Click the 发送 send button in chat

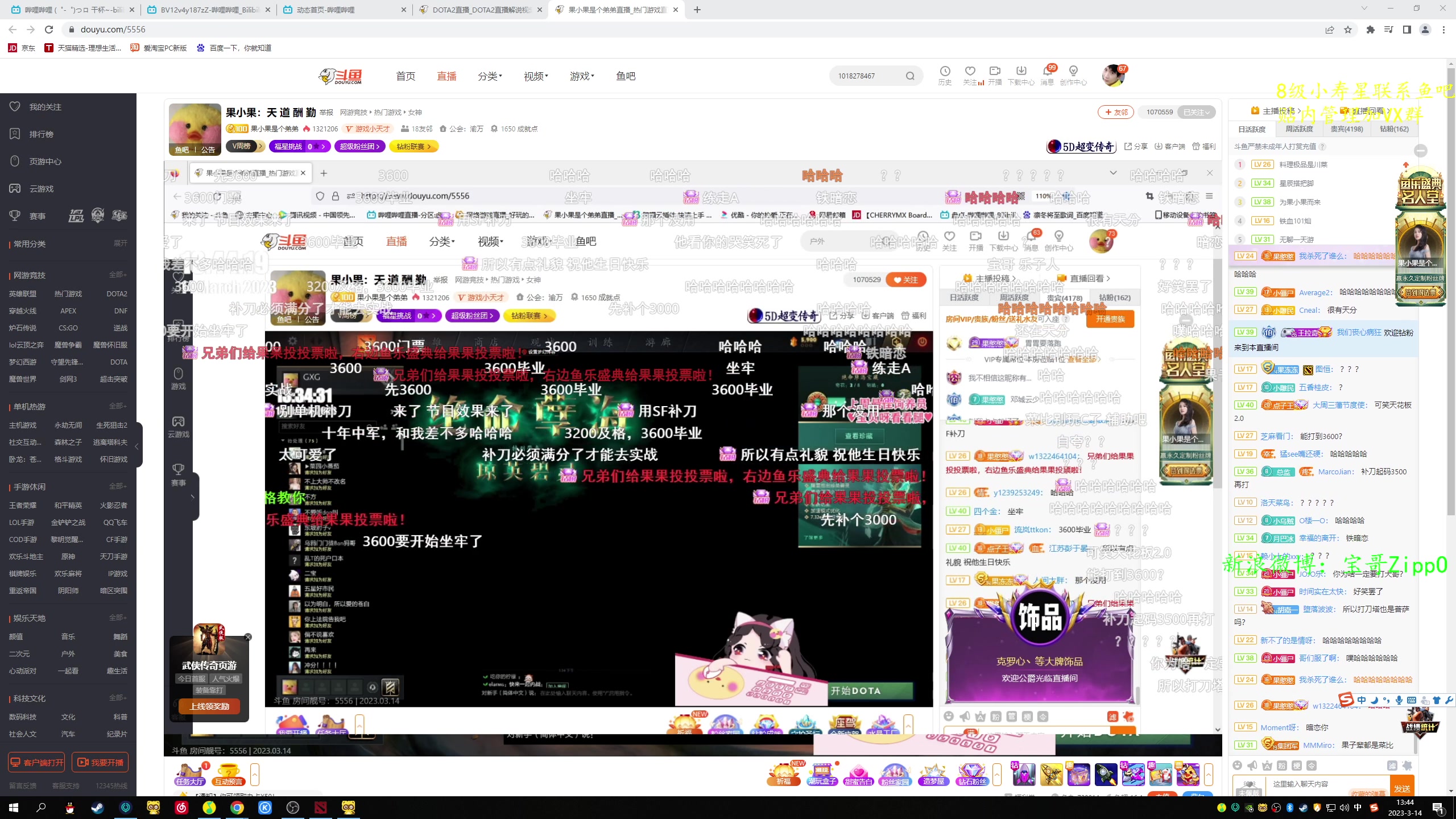(x=1402, y=787)
